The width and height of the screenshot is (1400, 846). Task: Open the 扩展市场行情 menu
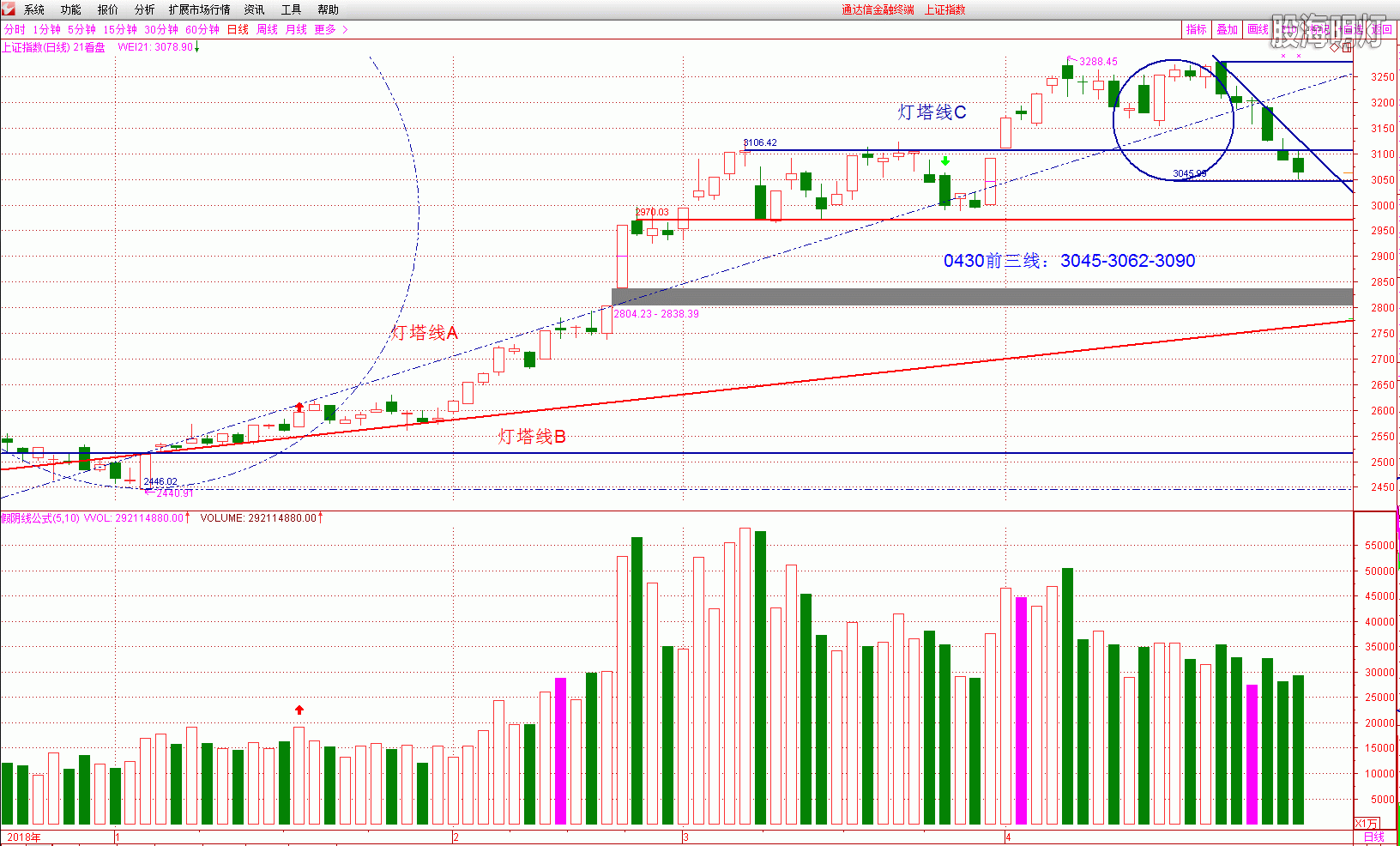click(x=200, y=9)
